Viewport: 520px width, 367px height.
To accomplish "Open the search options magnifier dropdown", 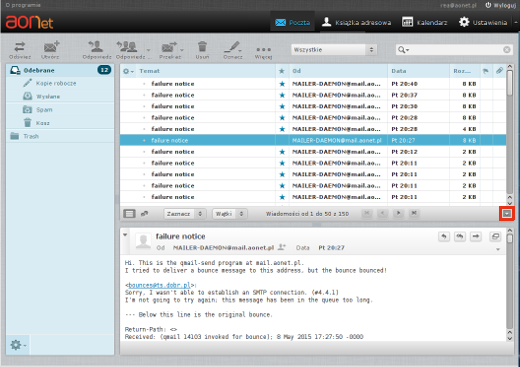I will point(403,50).
